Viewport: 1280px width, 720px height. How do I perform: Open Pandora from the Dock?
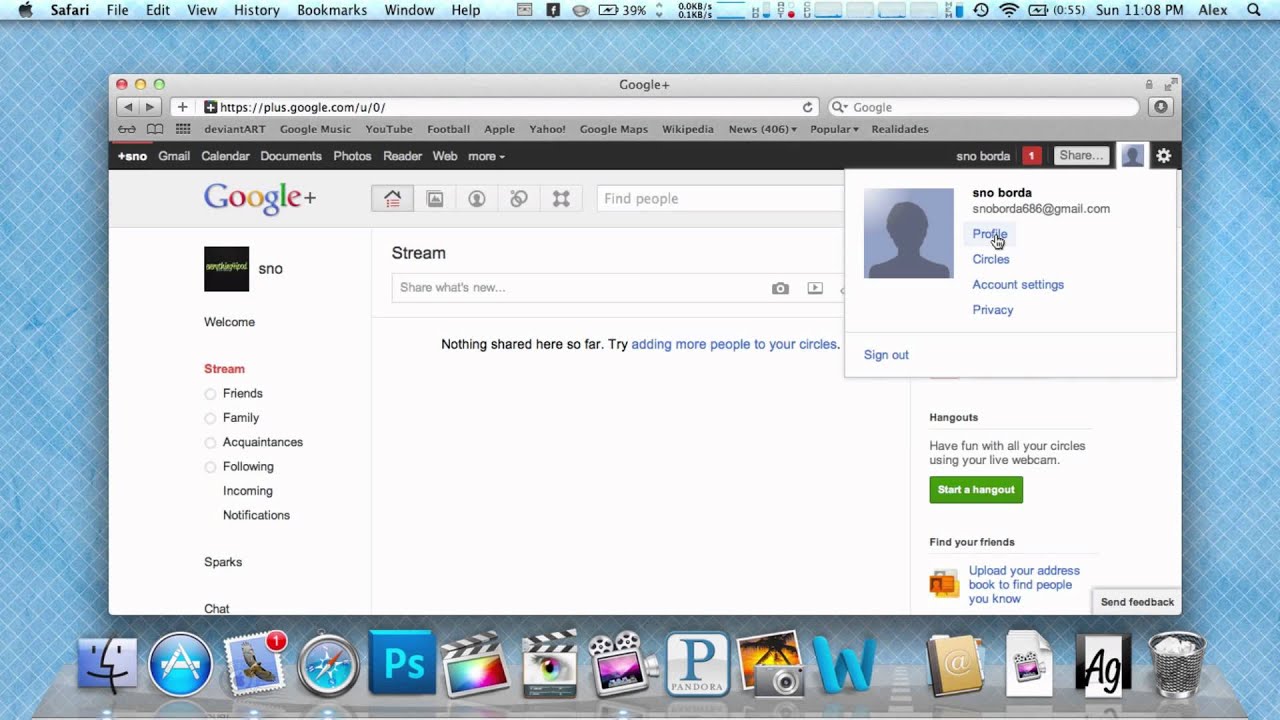tap(697, 663)
